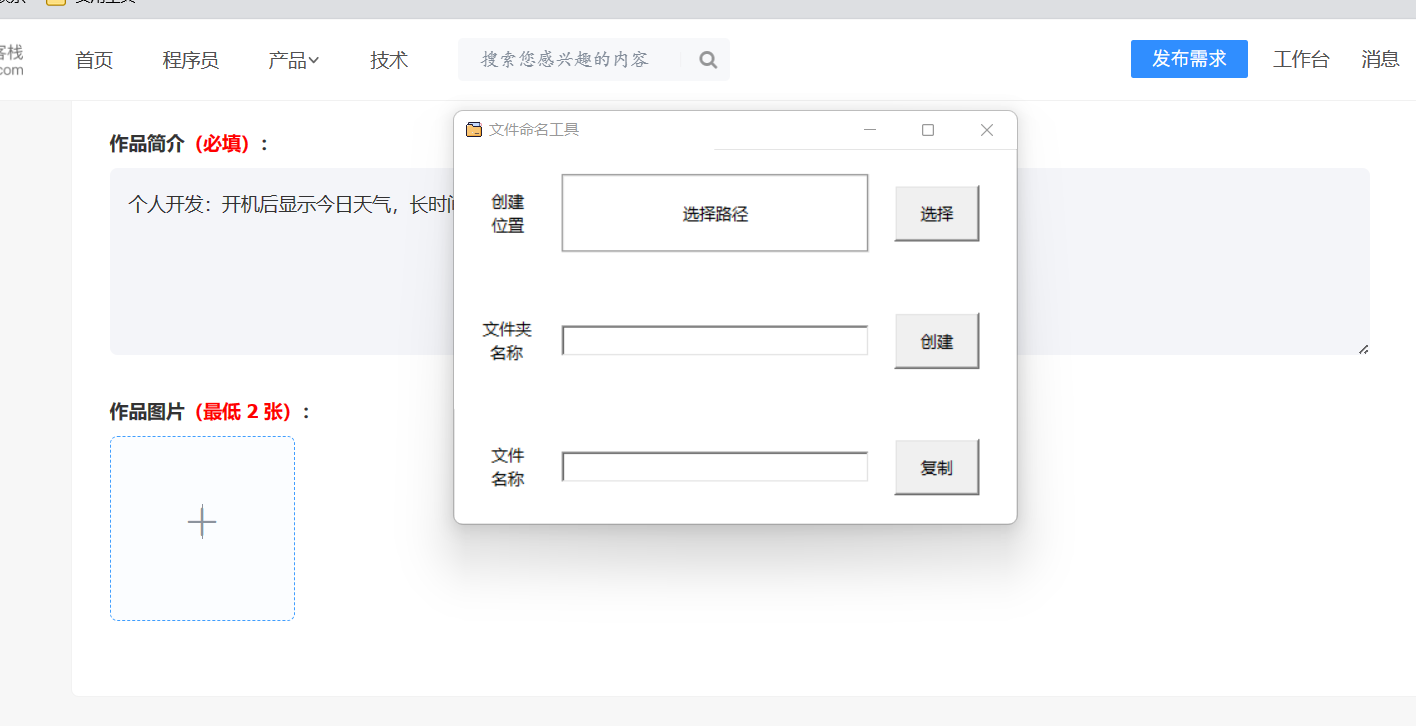Open the 产品 dropdown menu
Image resolution: width=1416 pixels, height=726 pixels.
point(294,60)
